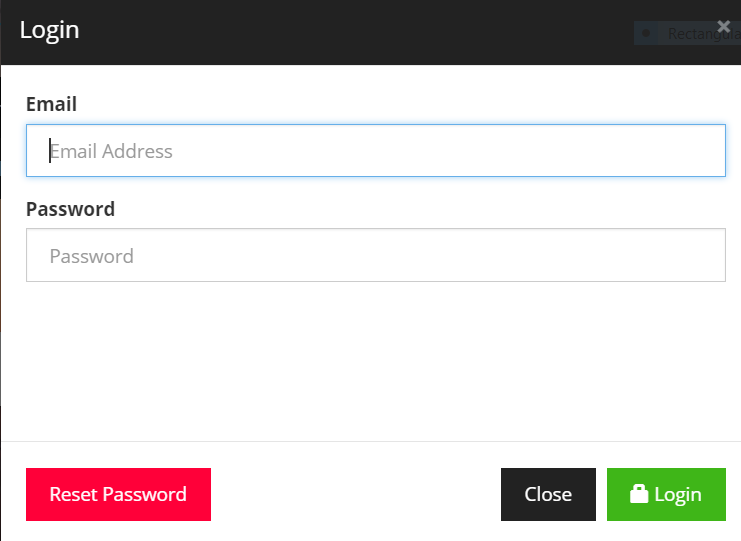This screenshot has width=741, height=541.
Task: Click the white X in the header corner
Action: pos(724,27)
